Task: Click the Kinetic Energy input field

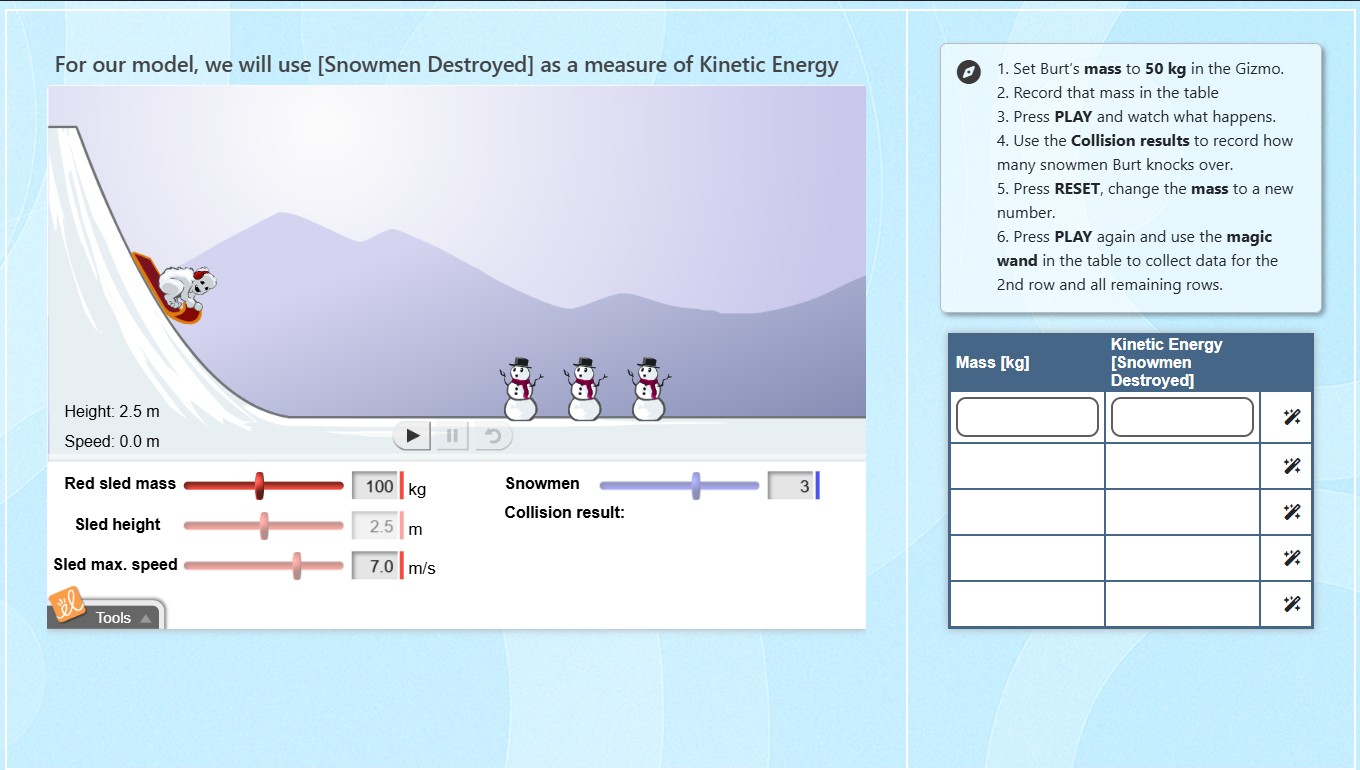Action: tap(1181, 416)
